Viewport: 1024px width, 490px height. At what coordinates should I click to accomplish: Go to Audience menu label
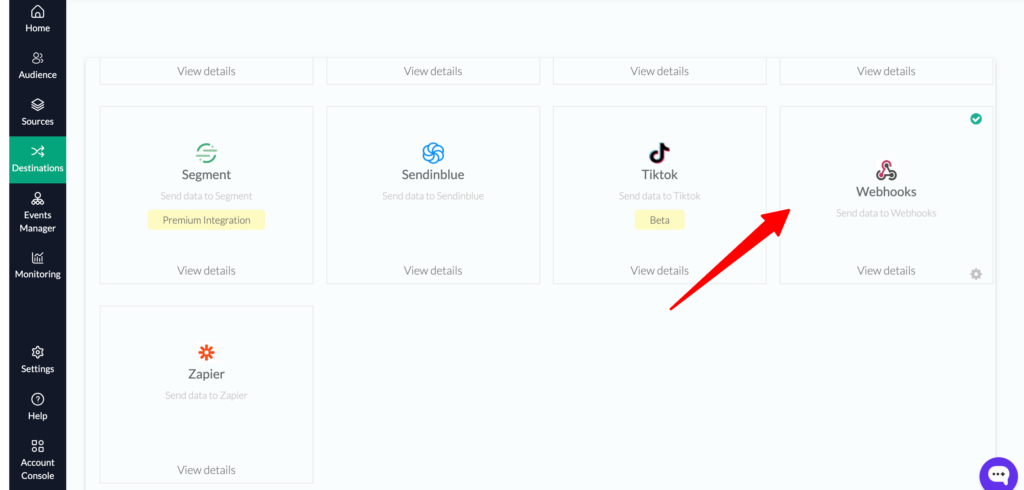[x=37, y=74]
